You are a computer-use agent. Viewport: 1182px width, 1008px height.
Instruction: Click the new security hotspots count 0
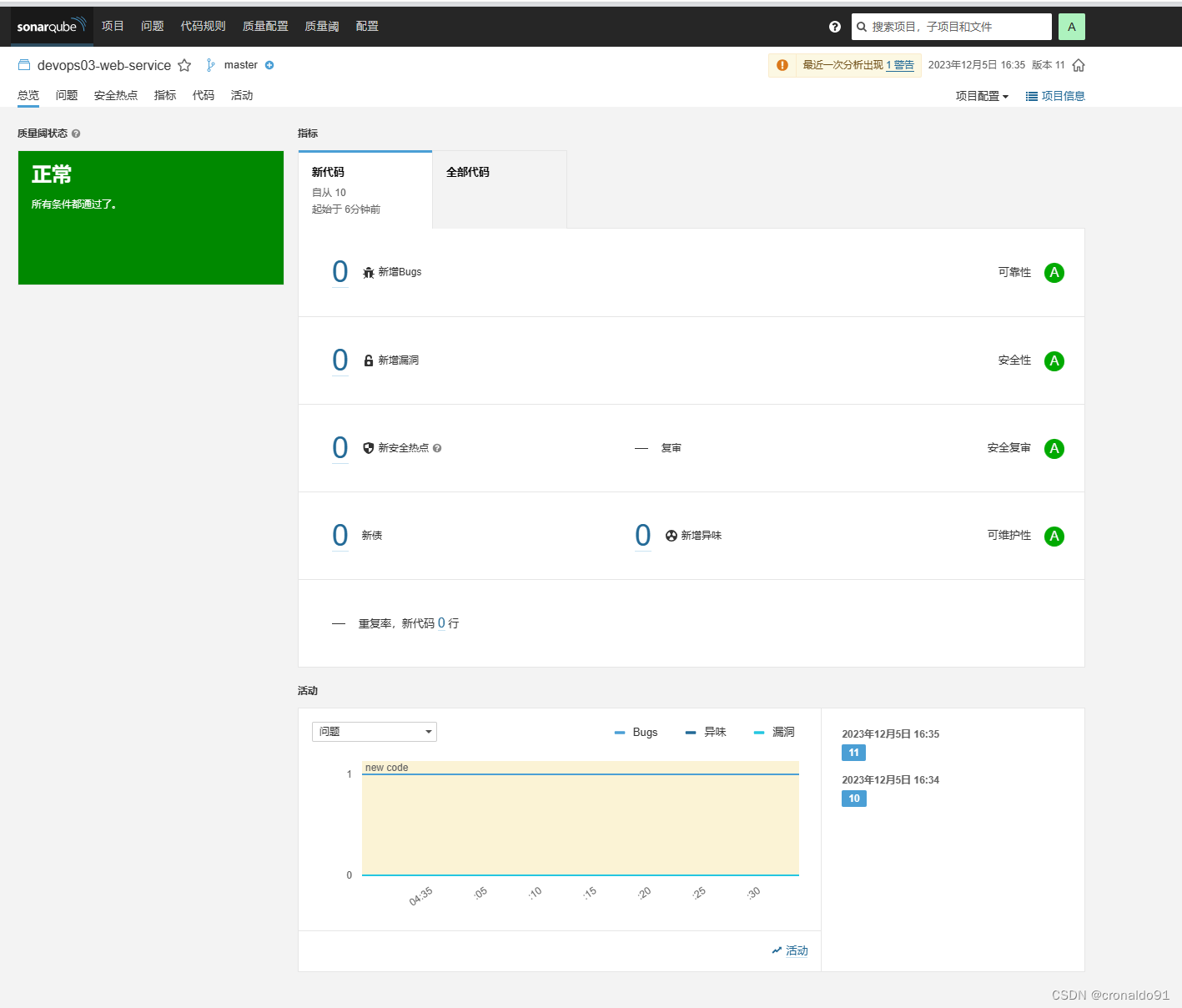[x=340, y=448]
